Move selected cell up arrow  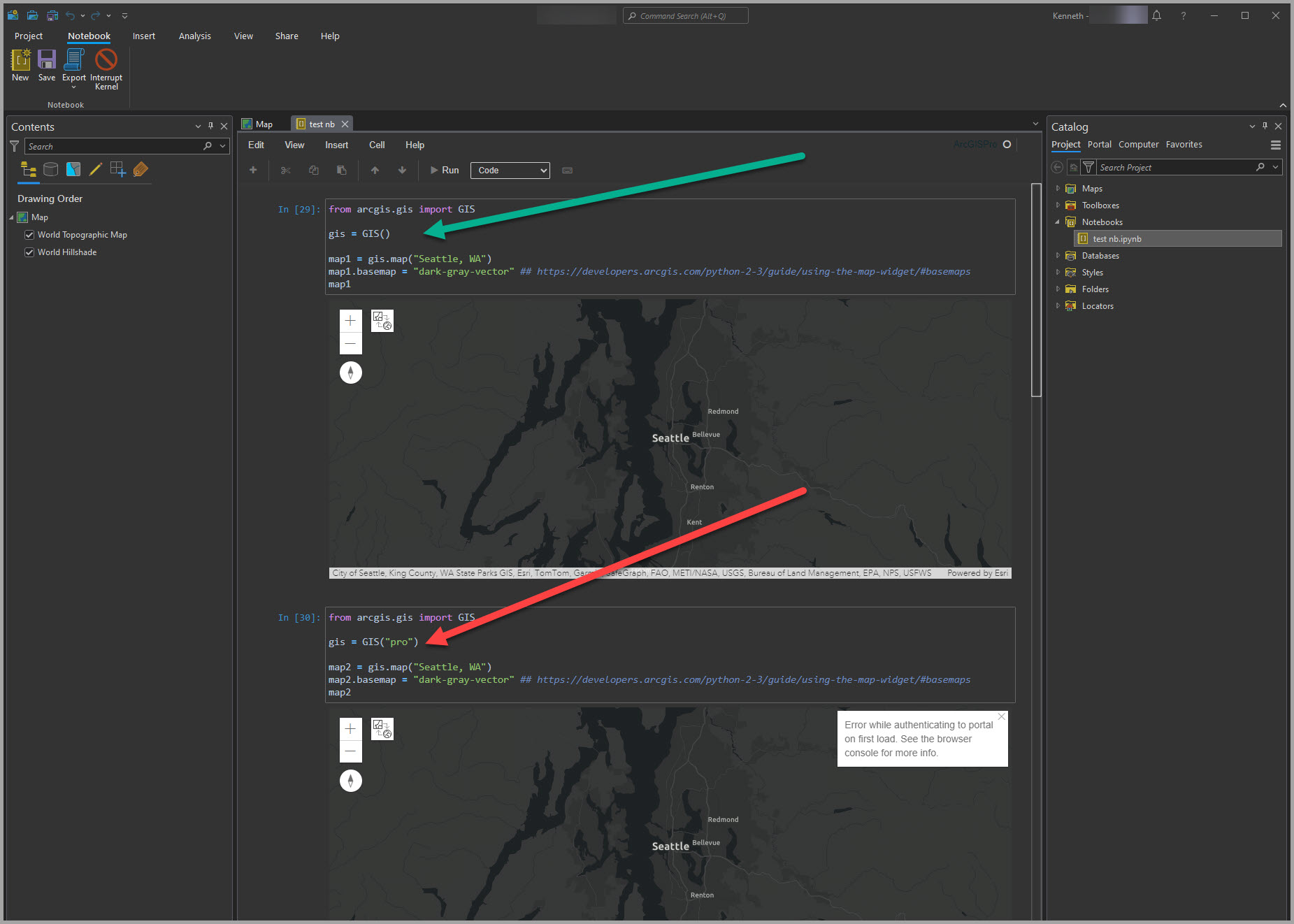pos(375,170)
